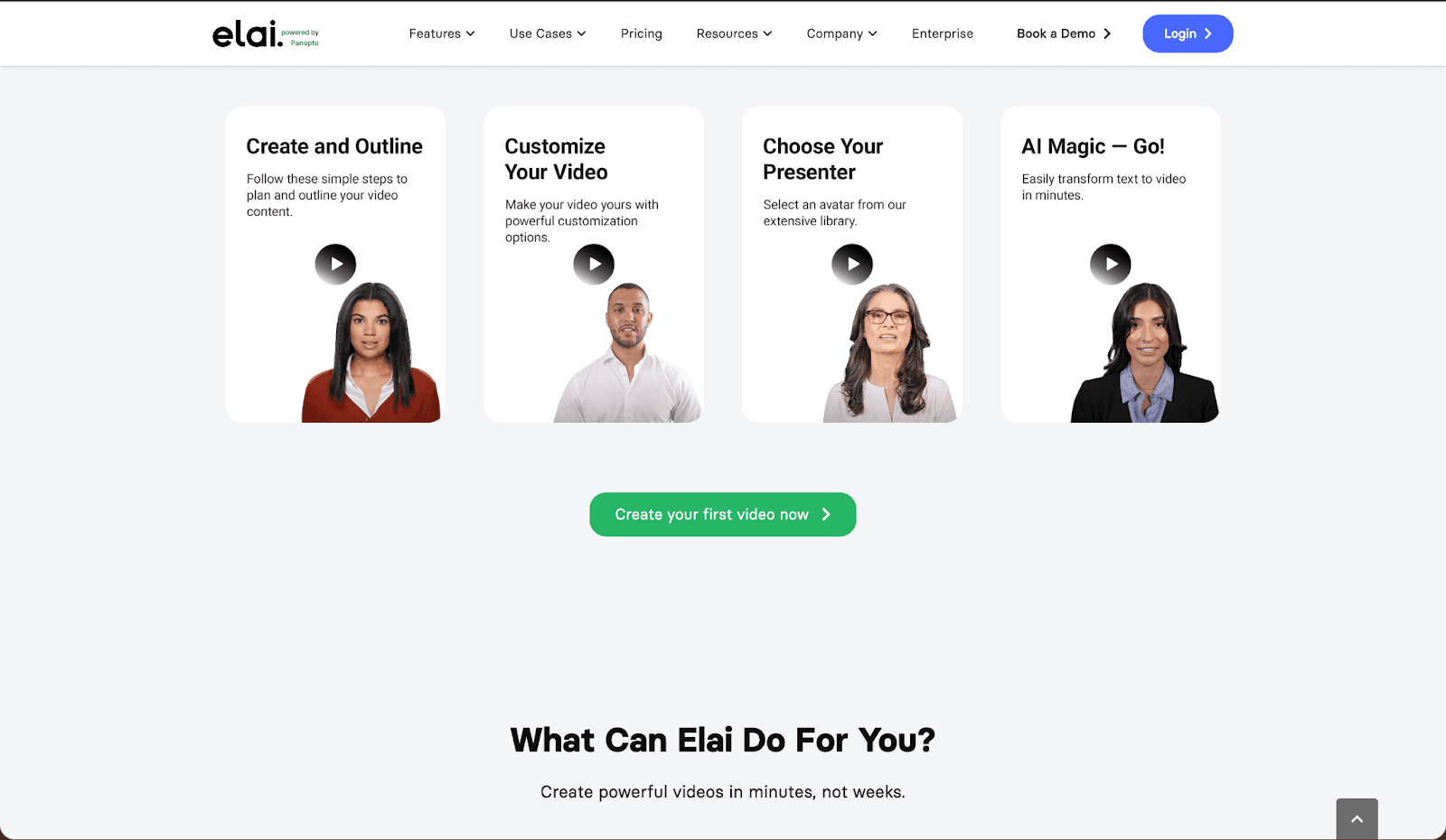The image size is (1446, 840).
Task: Expand the Features dropdown menu
Action: [x=442, y=33]
